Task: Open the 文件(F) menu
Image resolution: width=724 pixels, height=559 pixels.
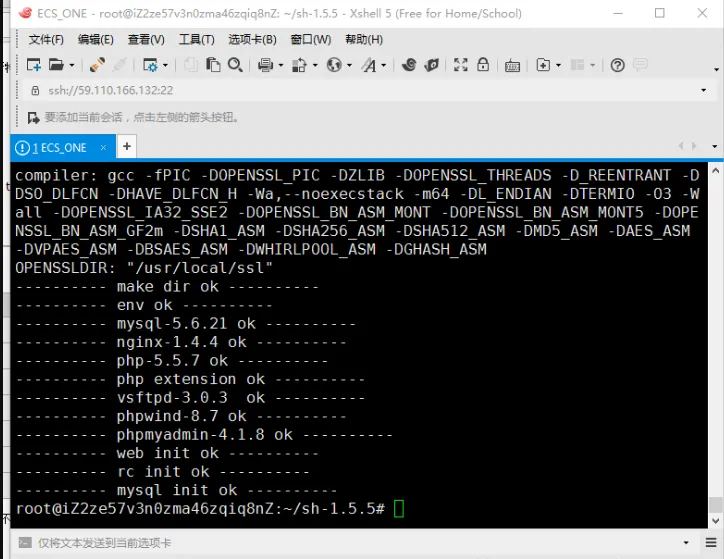Action: tap(46, 40)
